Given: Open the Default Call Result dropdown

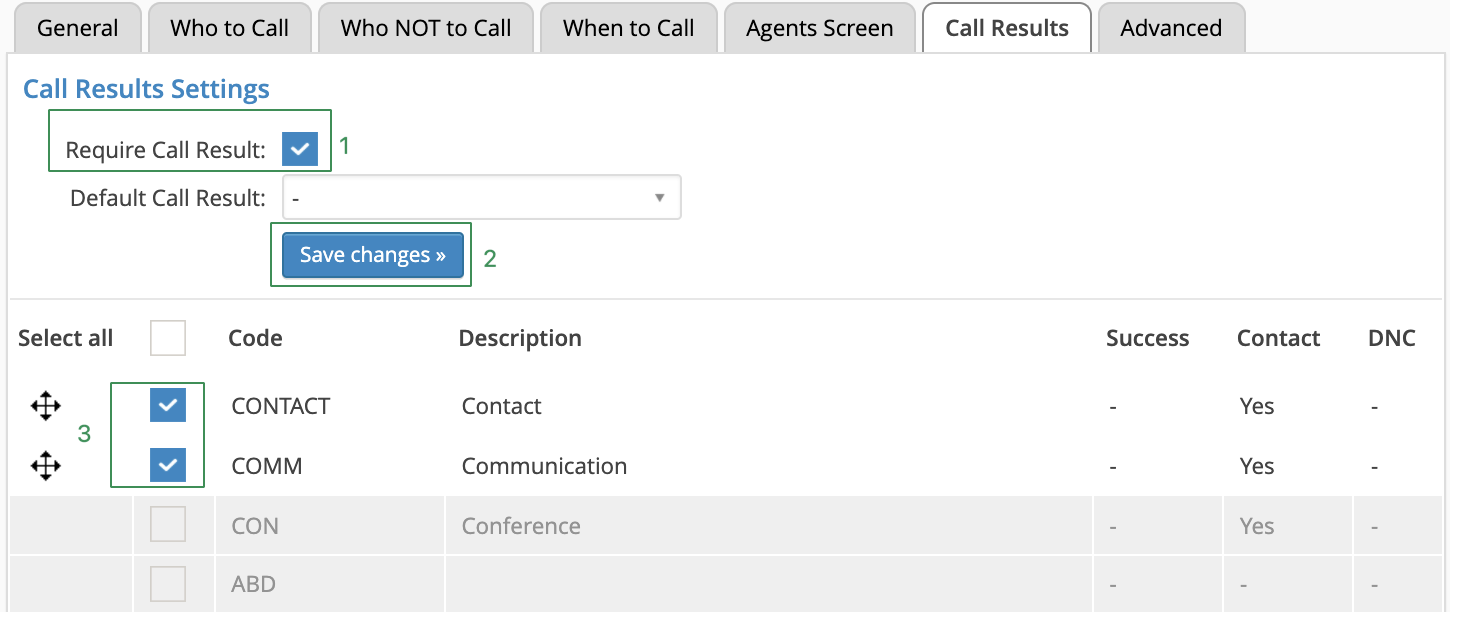Looking at the screenshot, I should point(481,198).
